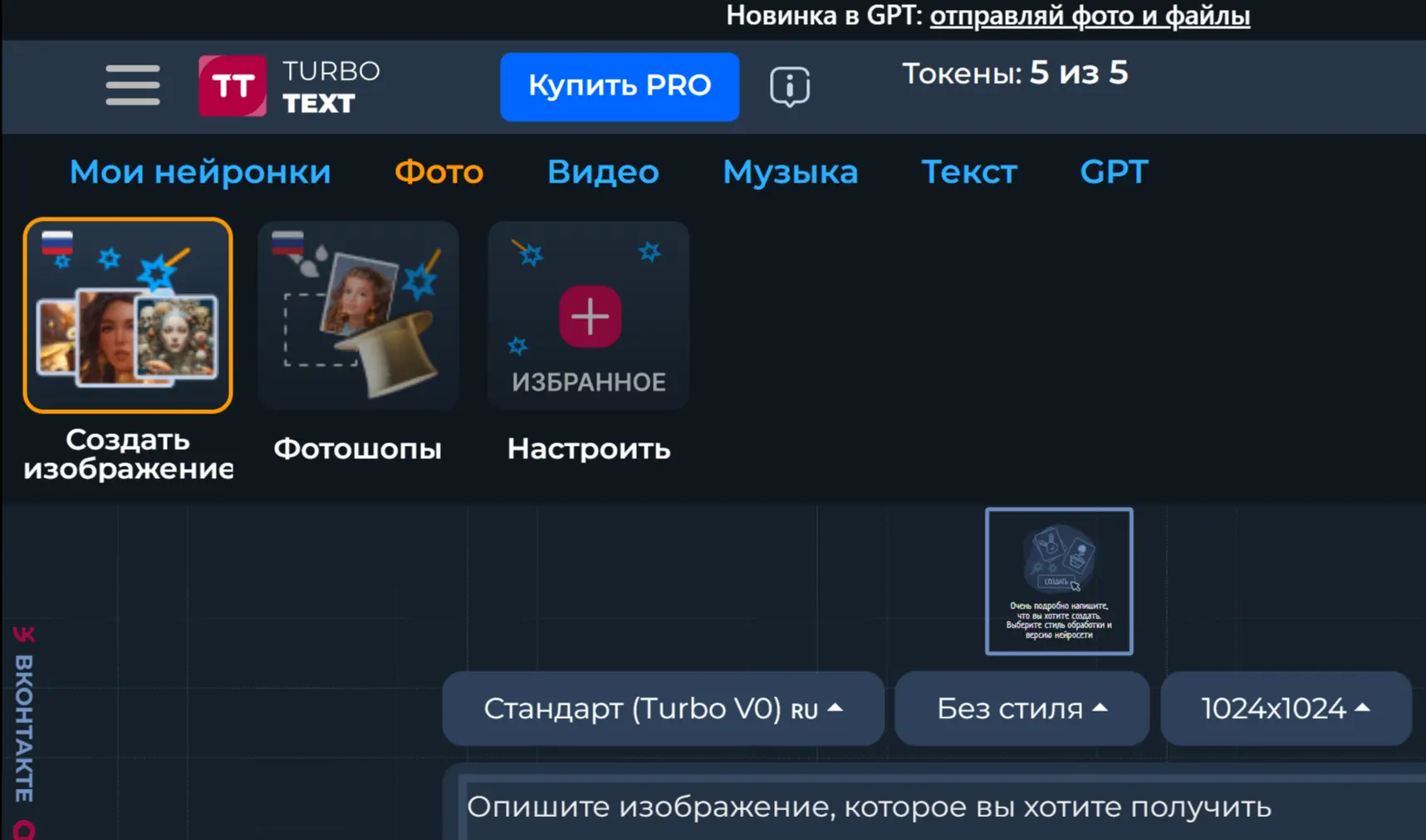The image size is (1426, 840).
Task: Select the Фото tab
Action: (x=439, y=172)
